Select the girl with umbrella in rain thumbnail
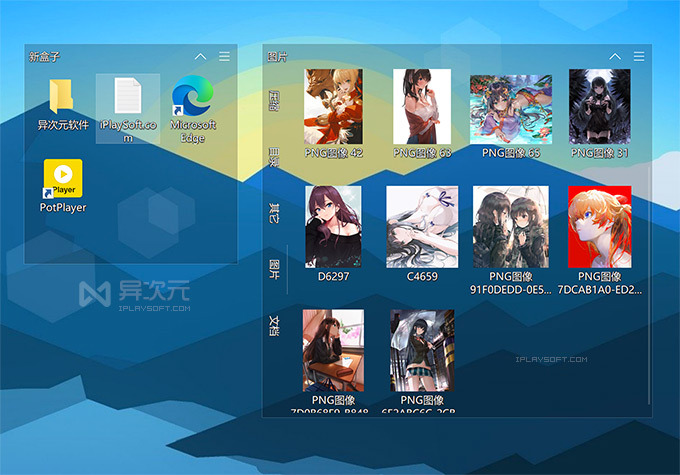 coord(422,351)
